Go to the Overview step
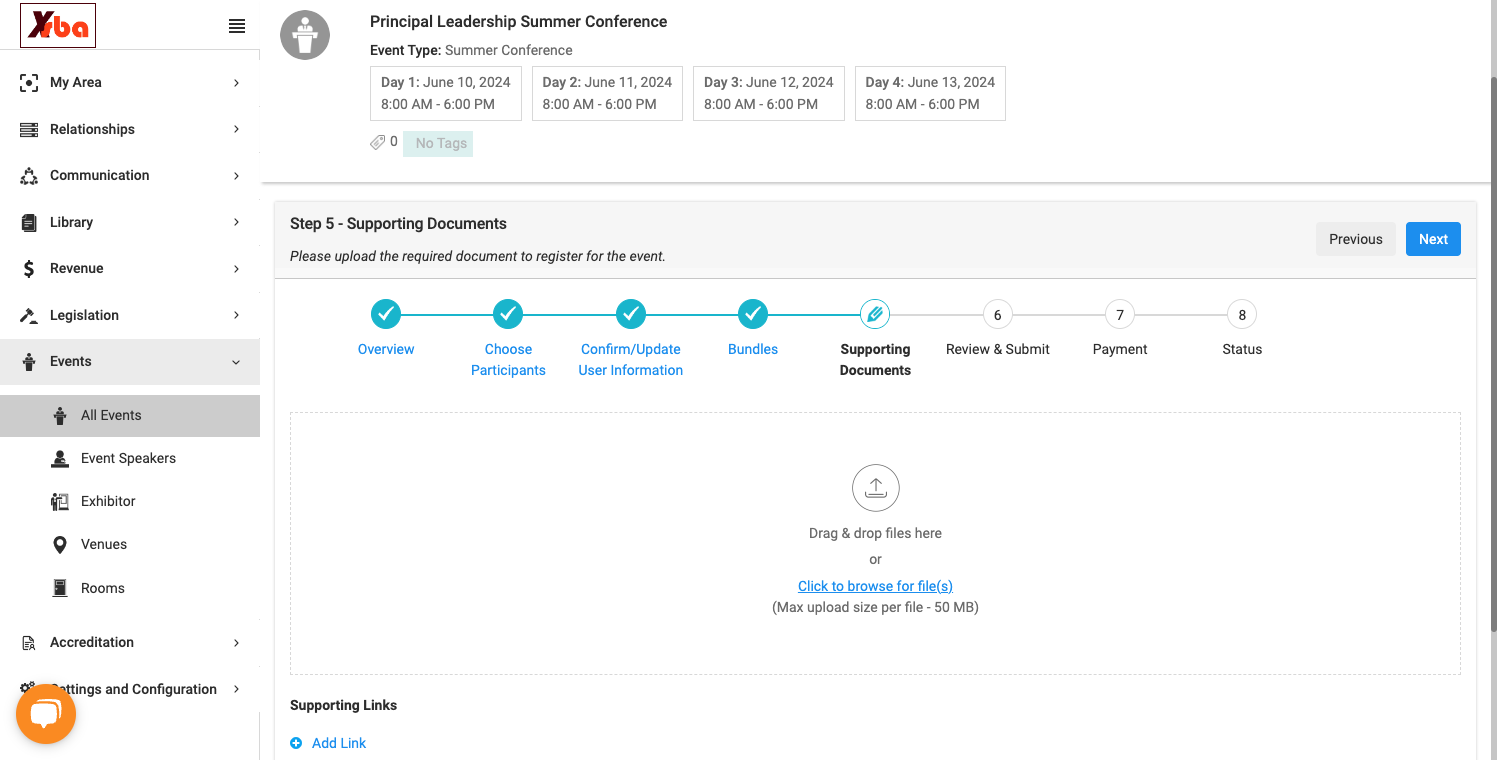This screenshot has height=760, width=1497. pyautogui.click(x=386, y=349)
